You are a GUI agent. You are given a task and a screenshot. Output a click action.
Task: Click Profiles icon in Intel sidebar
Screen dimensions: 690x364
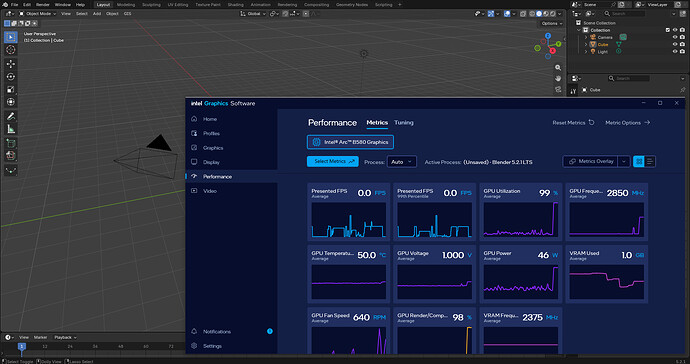(194, 133)
